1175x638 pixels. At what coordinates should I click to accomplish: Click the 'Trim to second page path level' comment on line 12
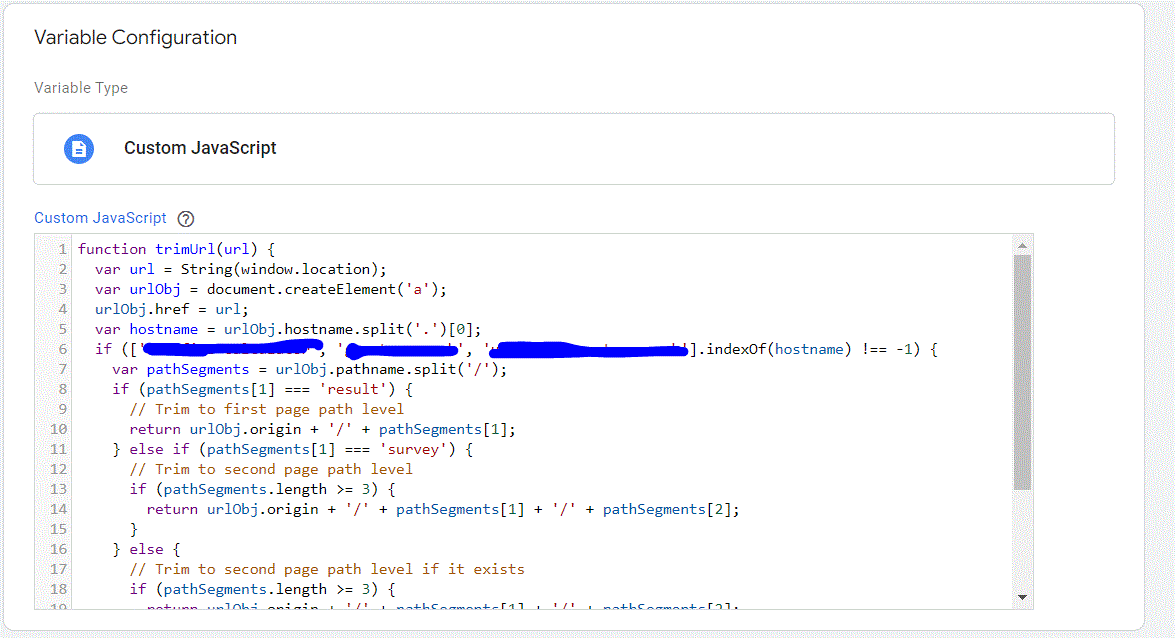(x=271, y=469)
